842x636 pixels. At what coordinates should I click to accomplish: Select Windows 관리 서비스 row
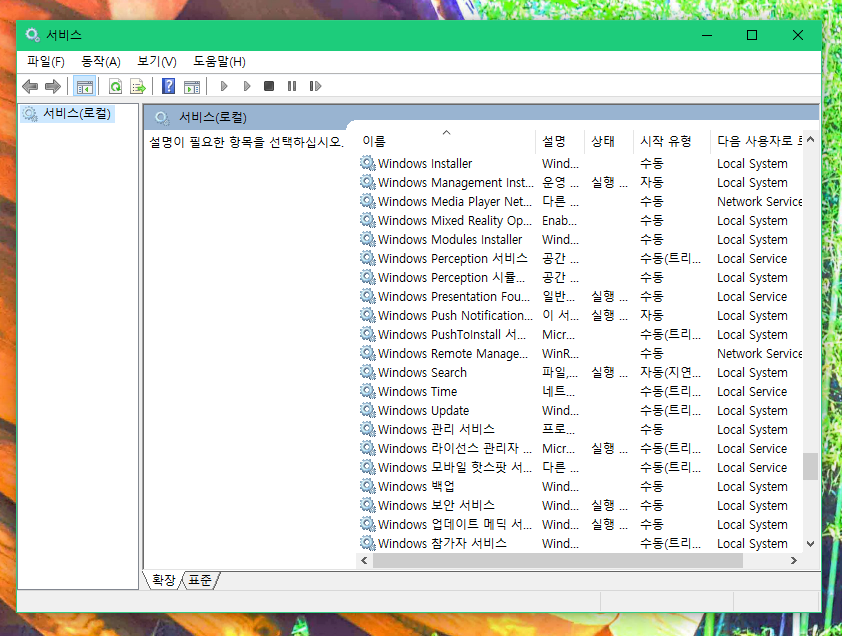[x=581, y=429]
